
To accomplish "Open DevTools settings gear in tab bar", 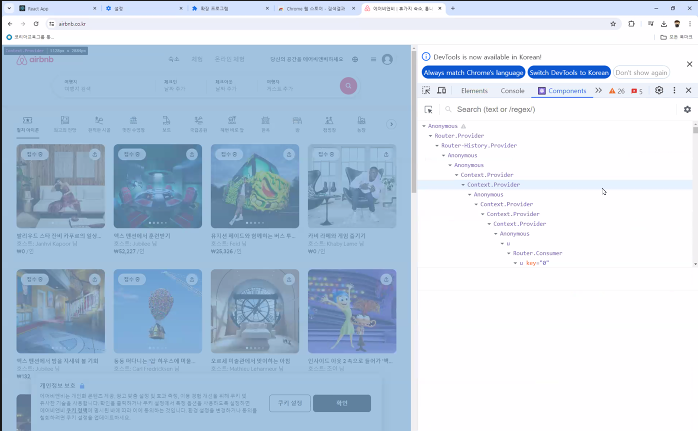I will click(659, 90).
